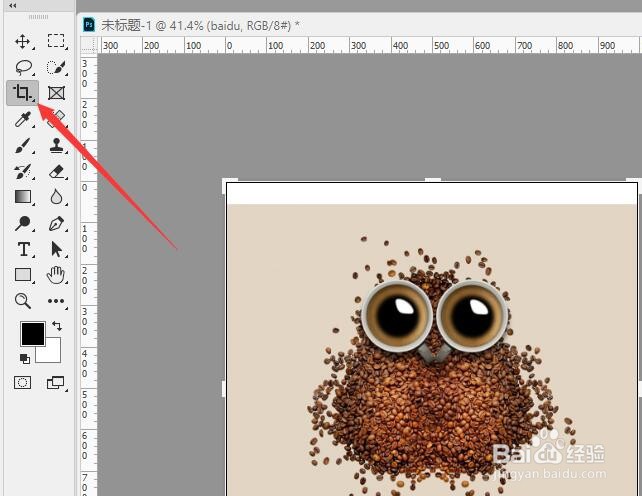Click the top-center crop handle
Image resolution: width=642 pixels, height=496 pixels.
click(433, 180)
